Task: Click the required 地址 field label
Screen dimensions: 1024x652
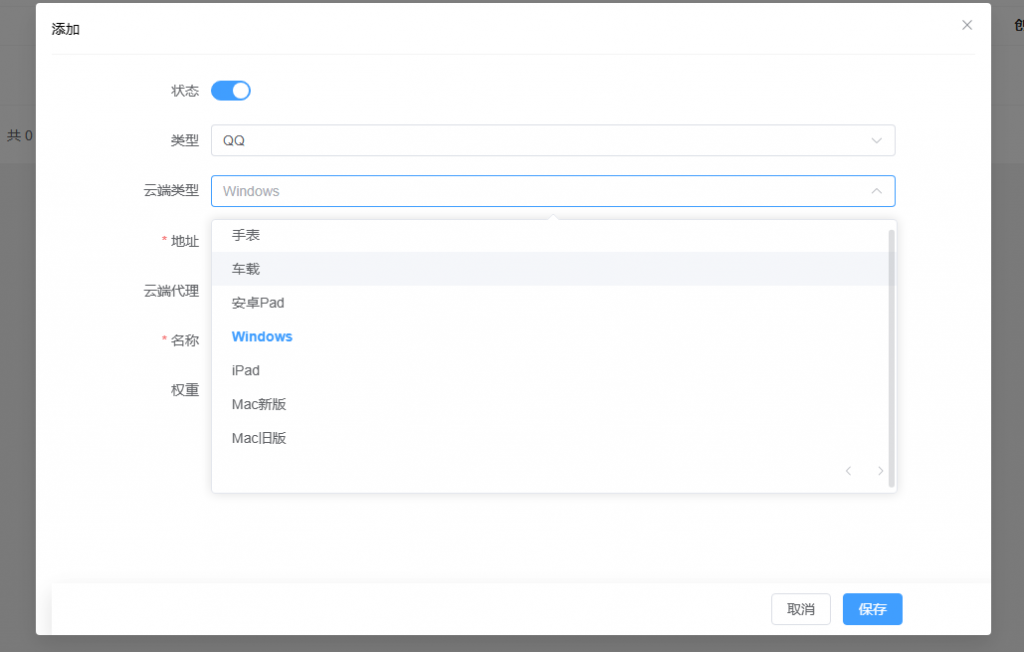Action: click(184, 241)
